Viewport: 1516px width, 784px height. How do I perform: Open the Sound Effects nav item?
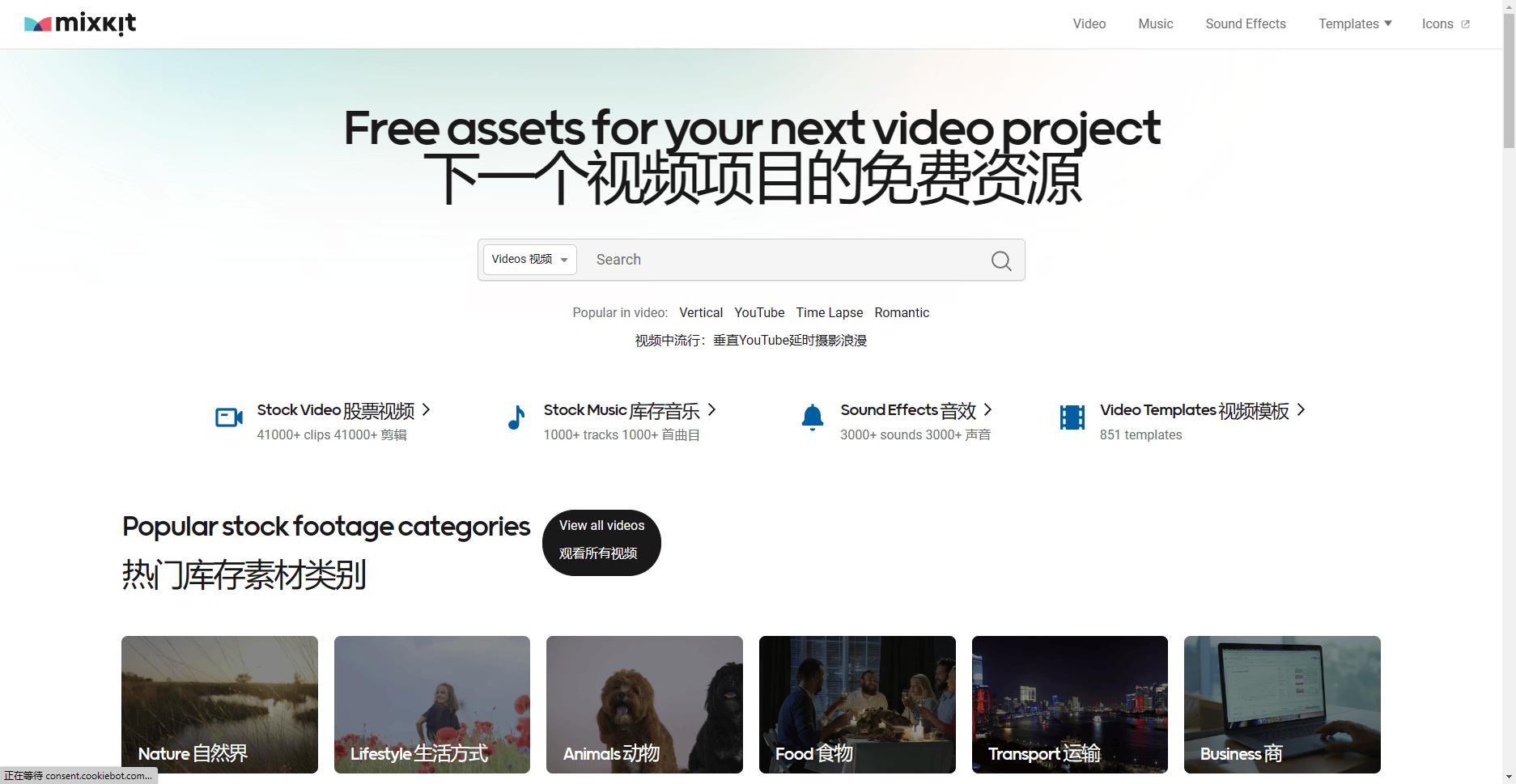tap(1245, 24)
